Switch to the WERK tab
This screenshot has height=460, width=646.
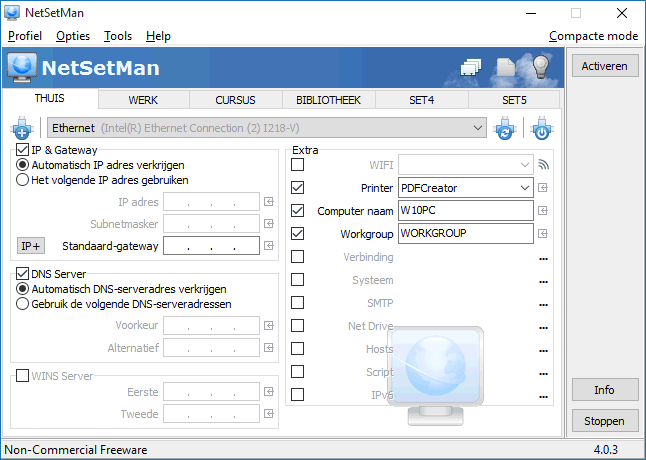pos(143,100)
